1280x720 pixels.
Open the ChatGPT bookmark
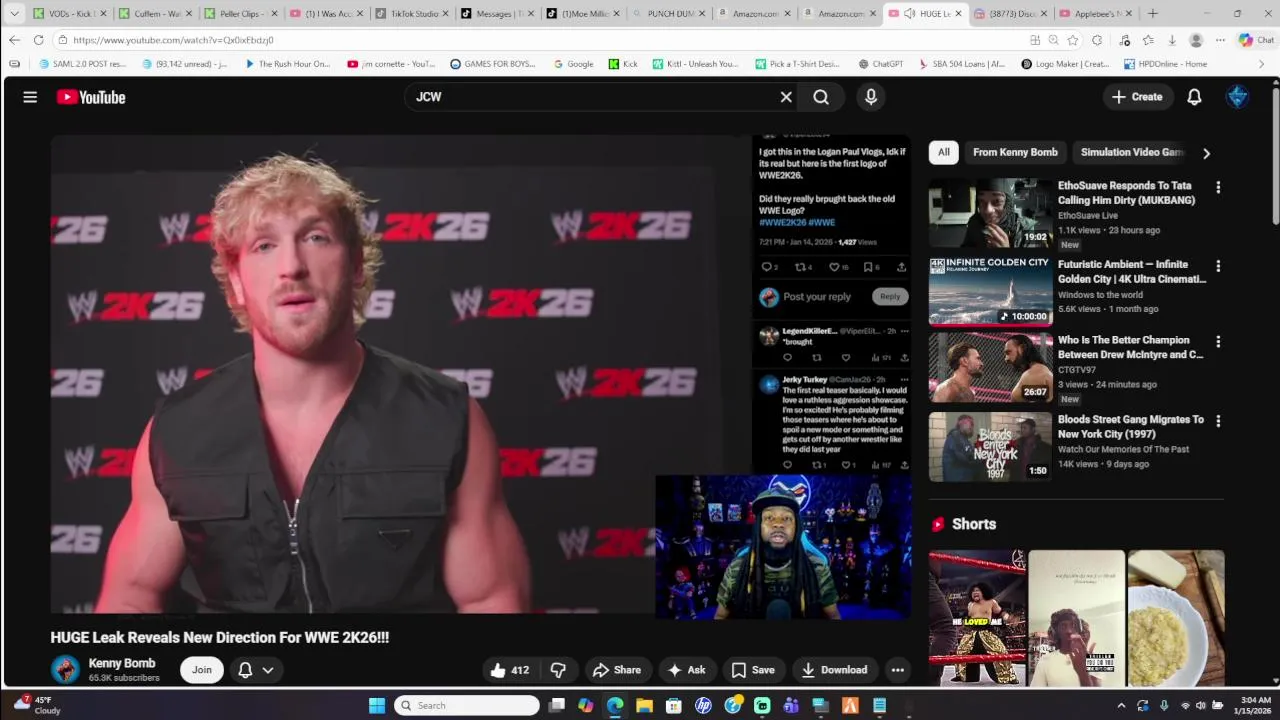(880, 64)
